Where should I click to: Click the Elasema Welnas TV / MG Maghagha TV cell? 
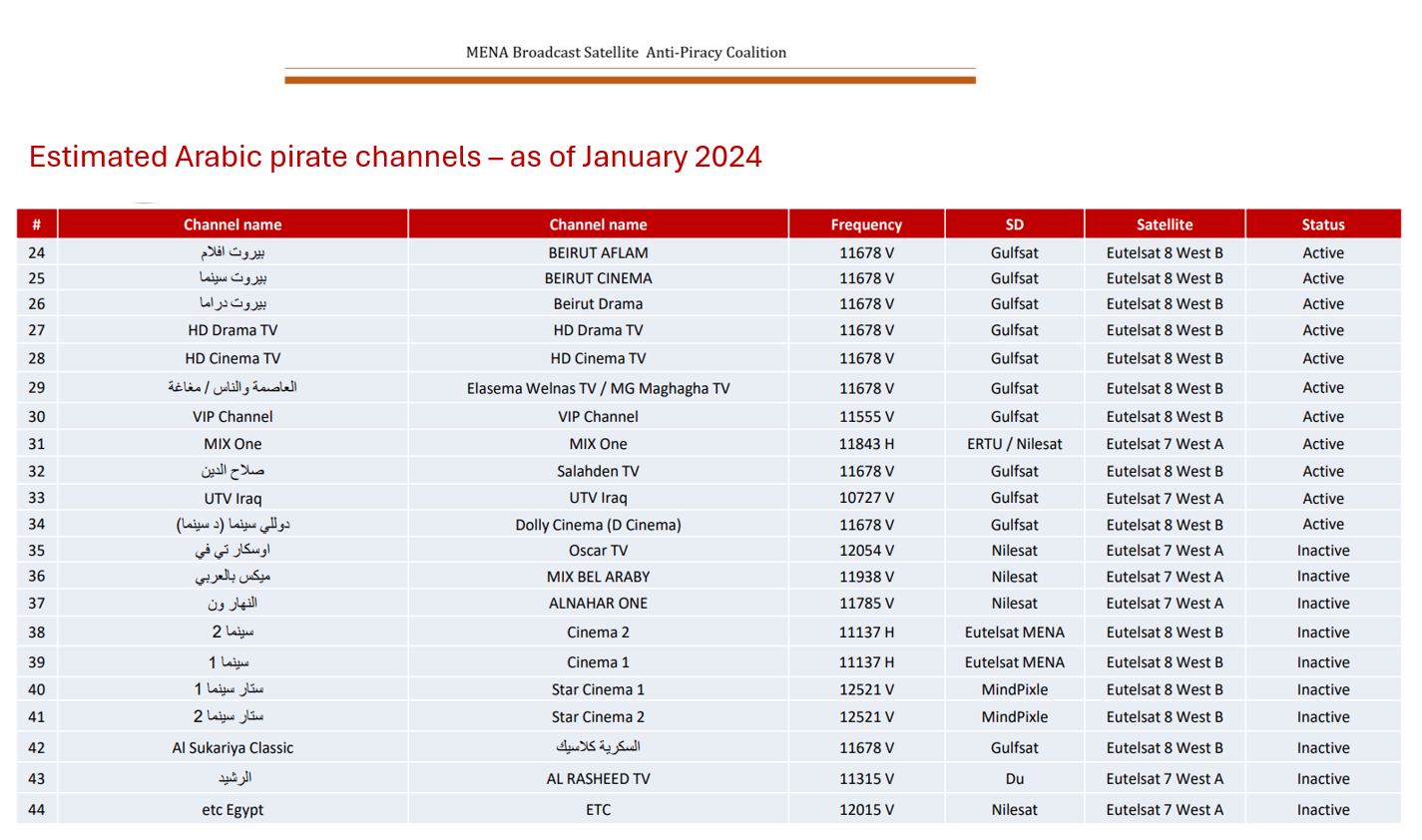tap(598, 389)
